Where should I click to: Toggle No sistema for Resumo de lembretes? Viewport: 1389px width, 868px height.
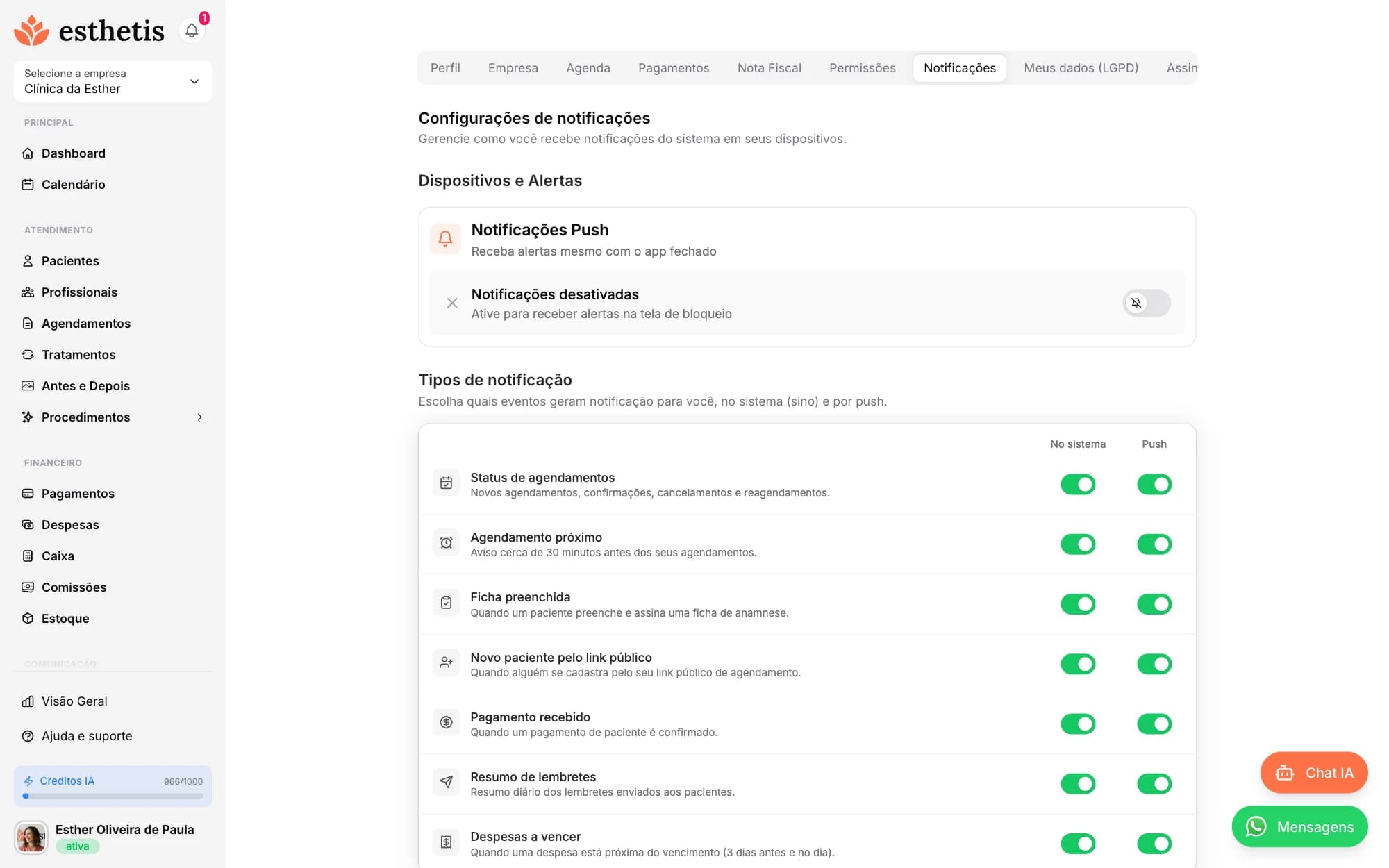[1078, 784]
